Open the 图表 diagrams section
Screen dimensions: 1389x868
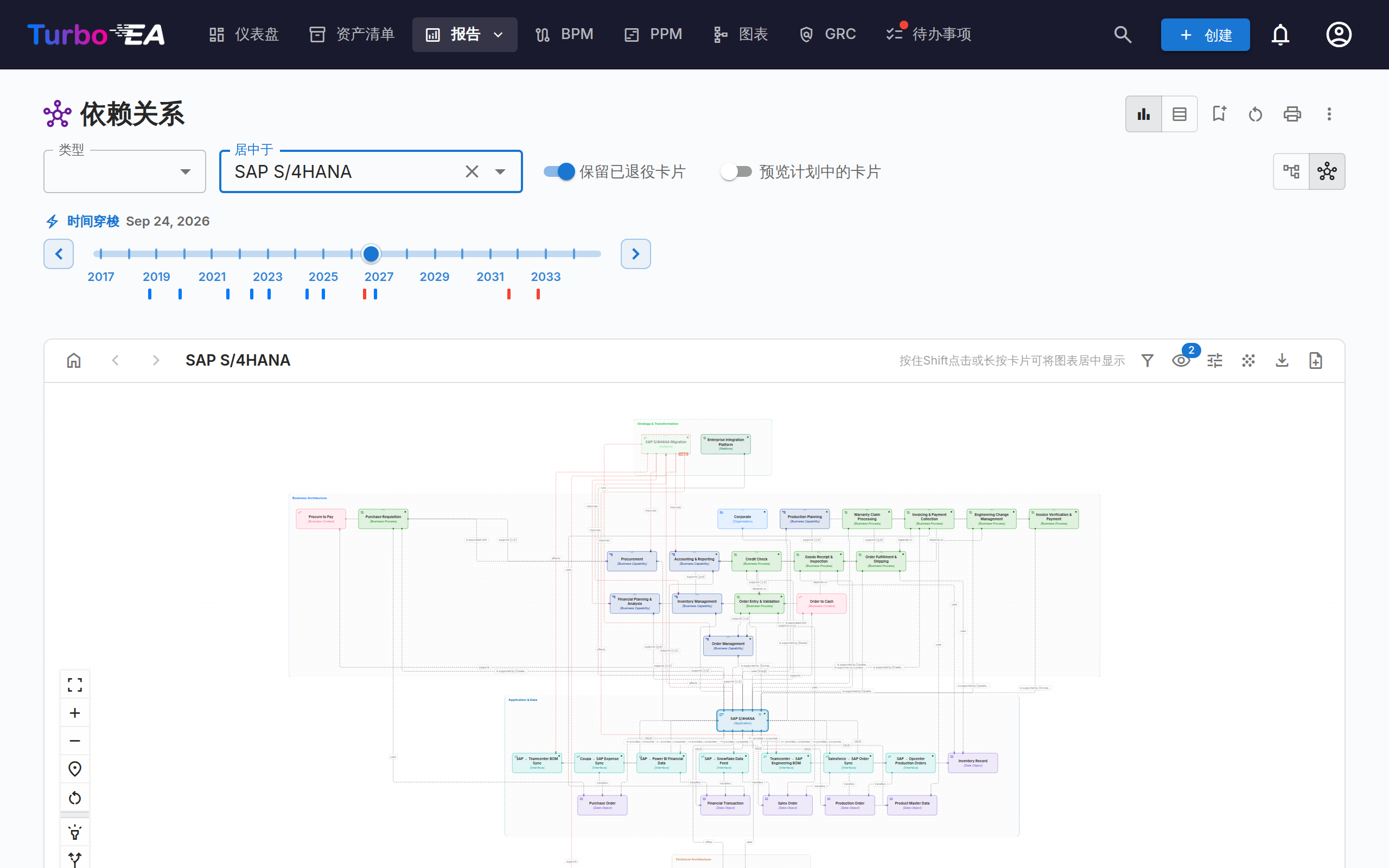click(x=741, y=34)
